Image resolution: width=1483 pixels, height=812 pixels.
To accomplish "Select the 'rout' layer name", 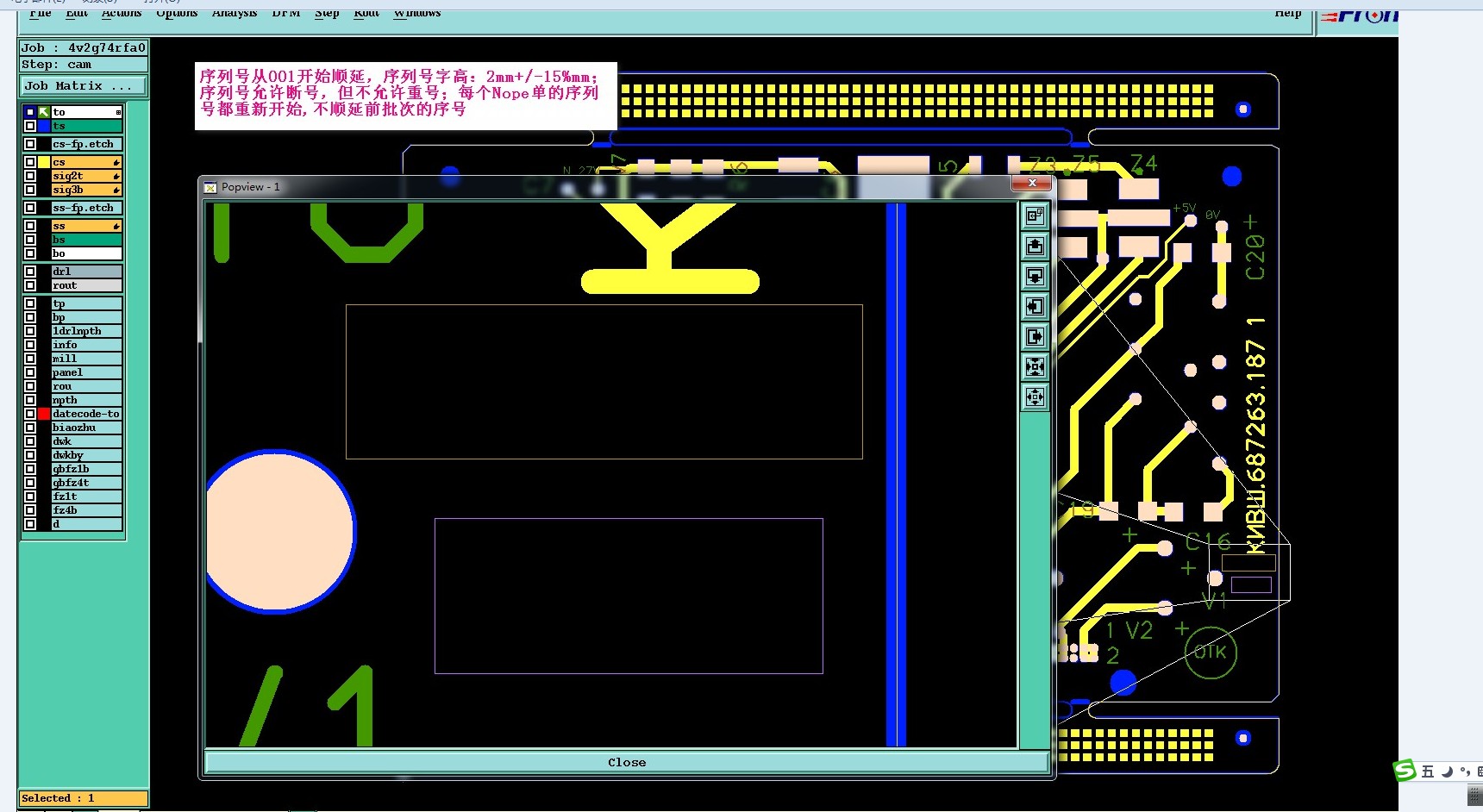I will click(x=86, y=285).
